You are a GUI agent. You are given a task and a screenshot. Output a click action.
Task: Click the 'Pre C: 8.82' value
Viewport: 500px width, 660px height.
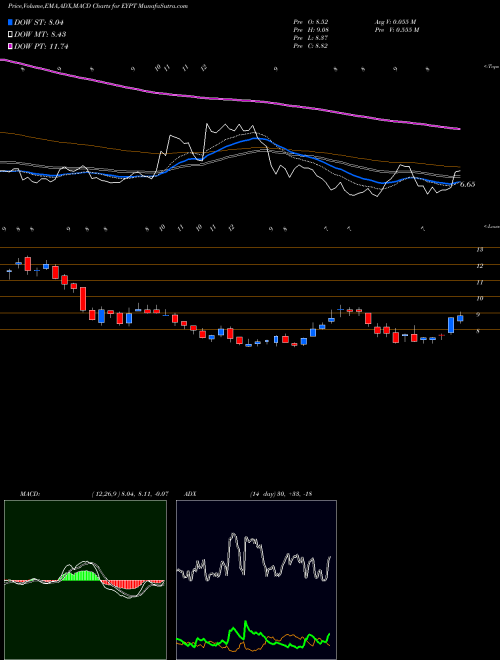[x=311, y=46]
